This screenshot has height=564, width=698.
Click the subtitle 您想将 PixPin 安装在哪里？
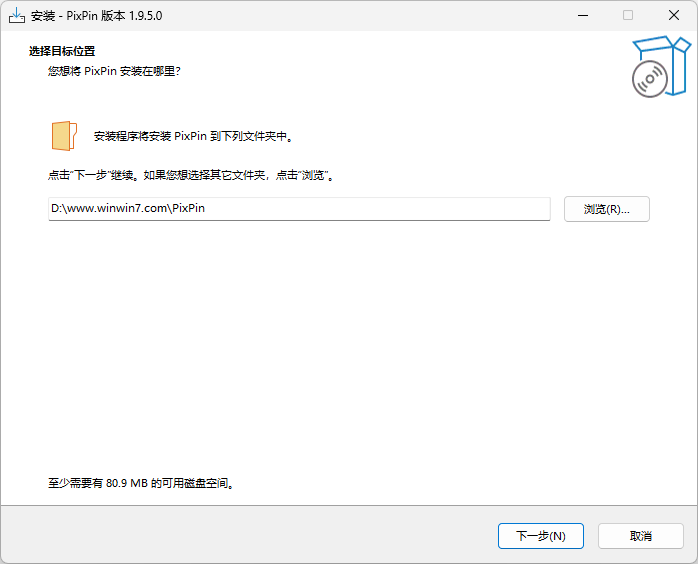114,71
